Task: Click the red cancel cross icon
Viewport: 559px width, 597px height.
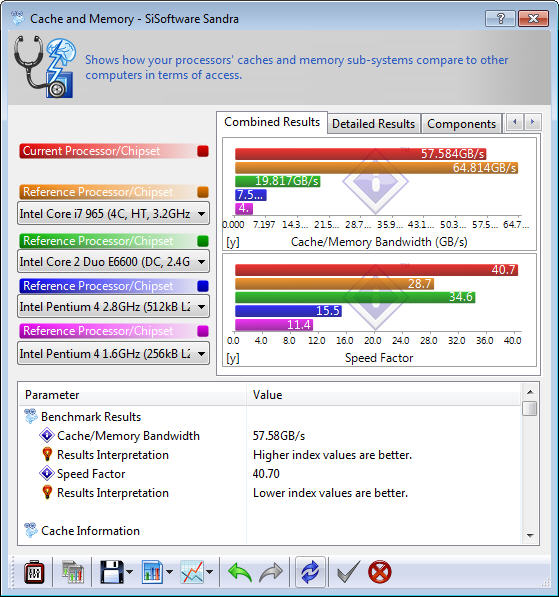Action: tap(380, 572)
